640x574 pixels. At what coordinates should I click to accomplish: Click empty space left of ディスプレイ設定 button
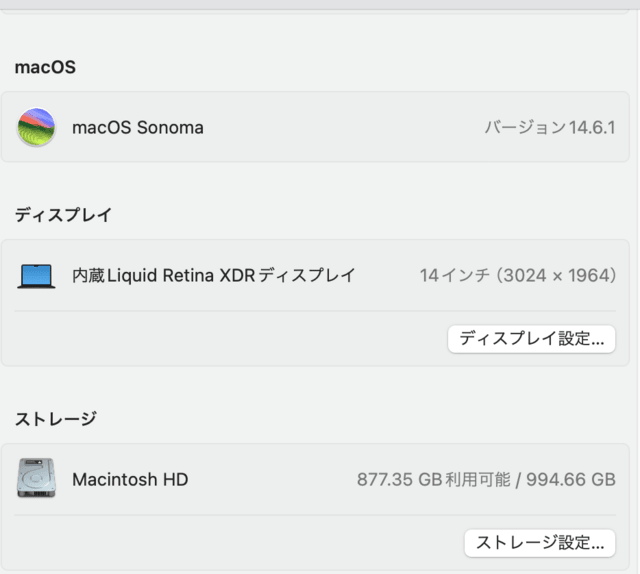pos(229,339)
